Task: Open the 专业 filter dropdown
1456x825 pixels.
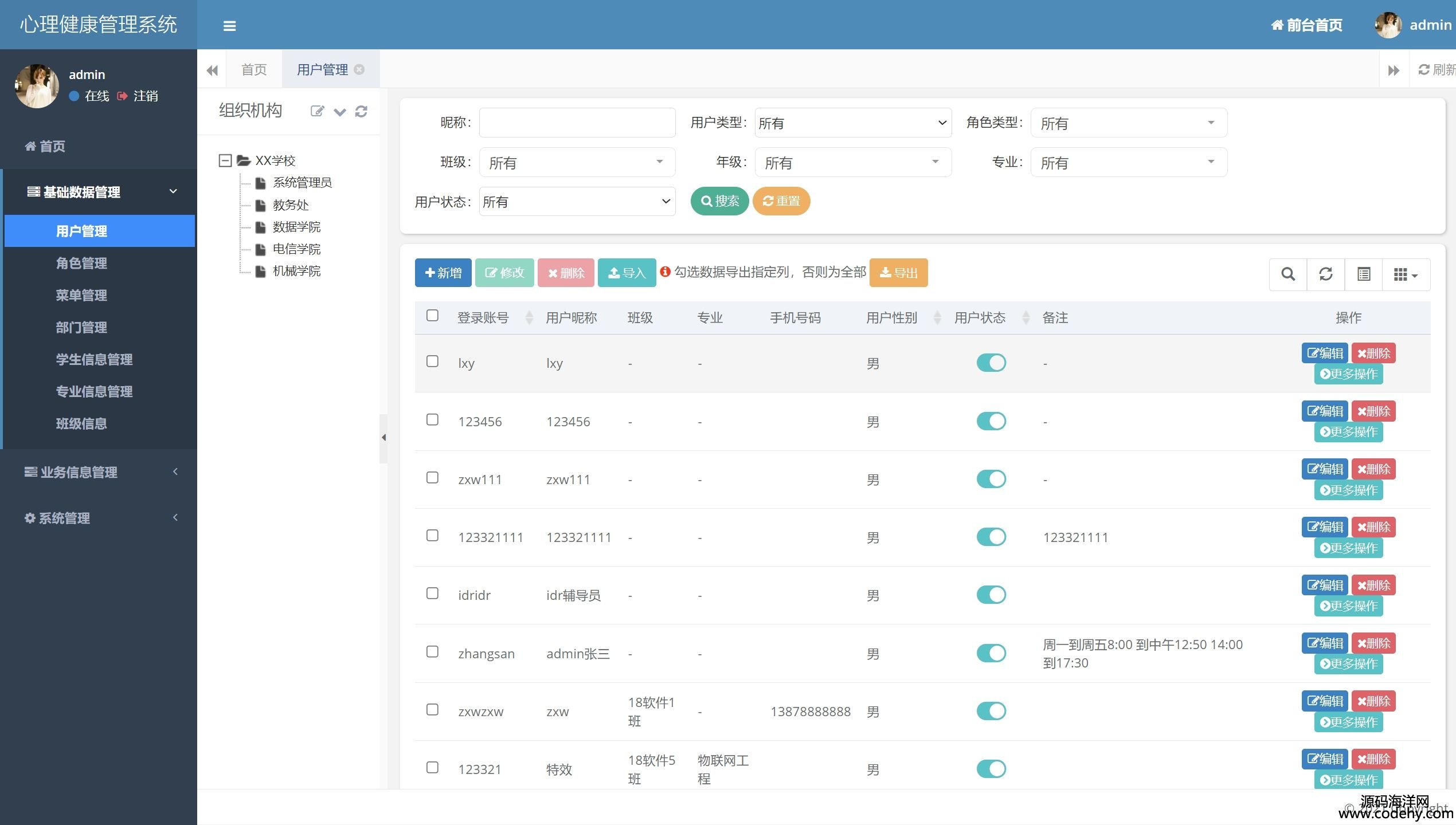Action: pos(1129,162)
